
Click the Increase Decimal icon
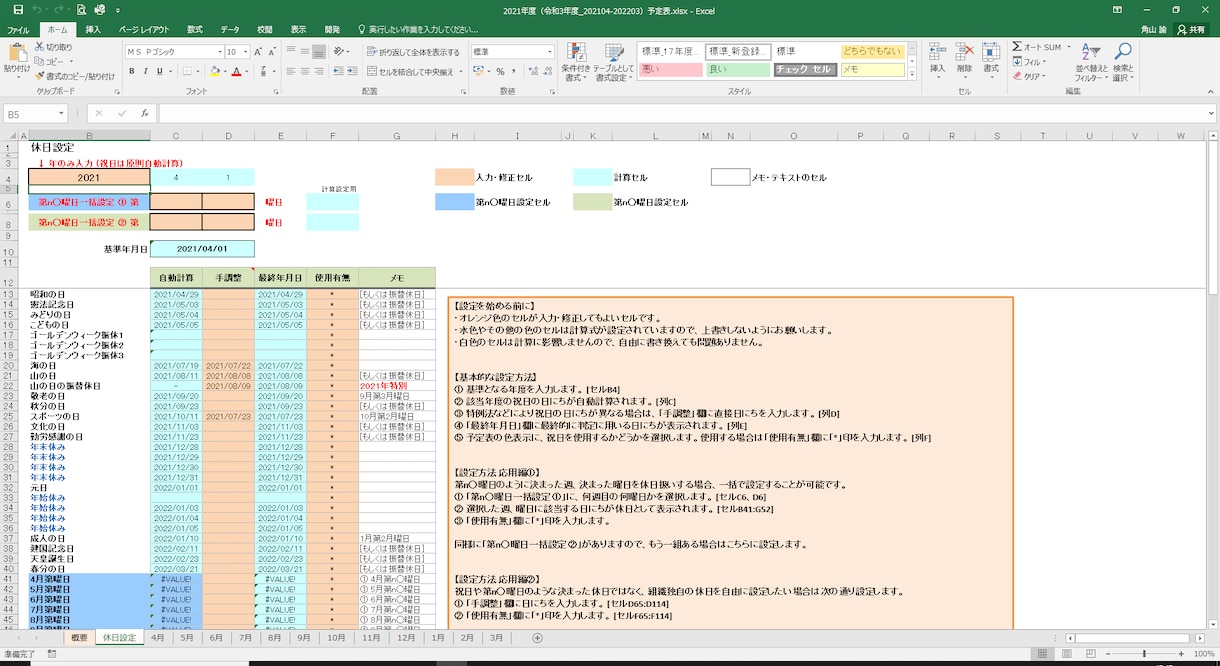pos(532,72)
